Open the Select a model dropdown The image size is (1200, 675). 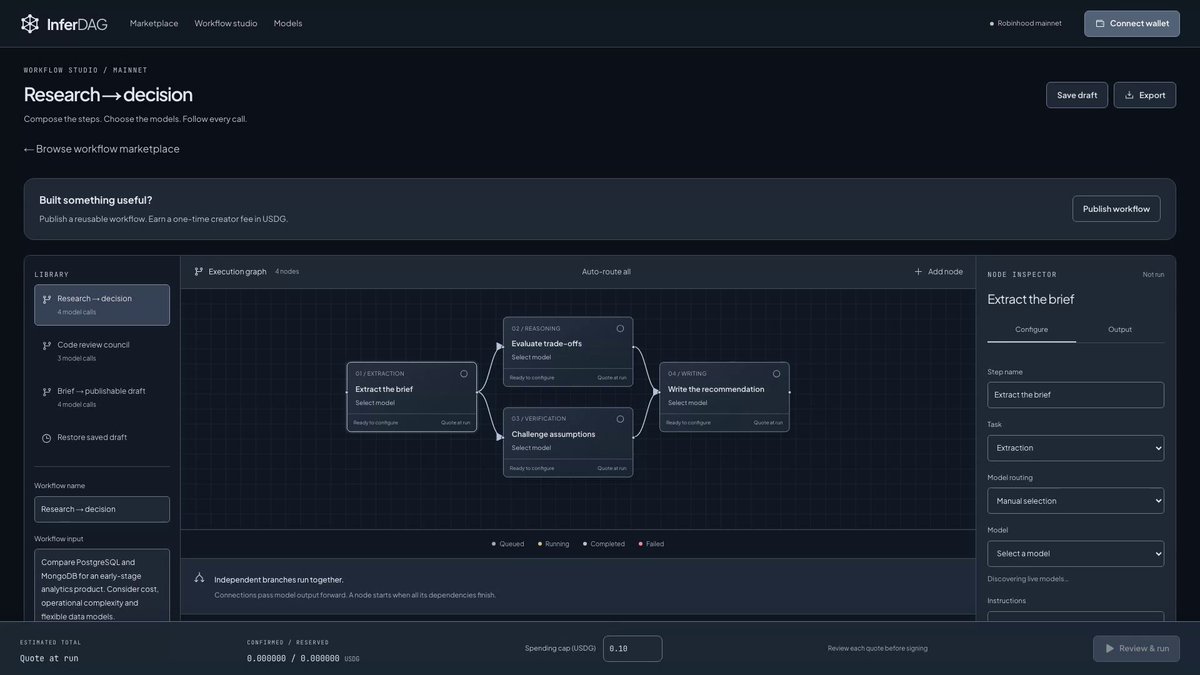pyautogui.click(x=1076, y=554)
